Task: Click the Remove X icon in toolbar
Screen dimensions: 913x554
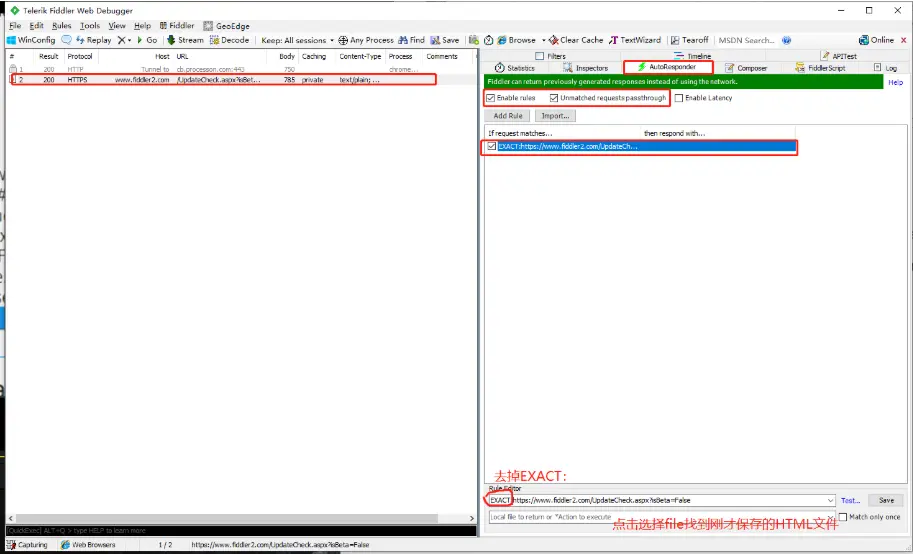Action: pos(121,40)
